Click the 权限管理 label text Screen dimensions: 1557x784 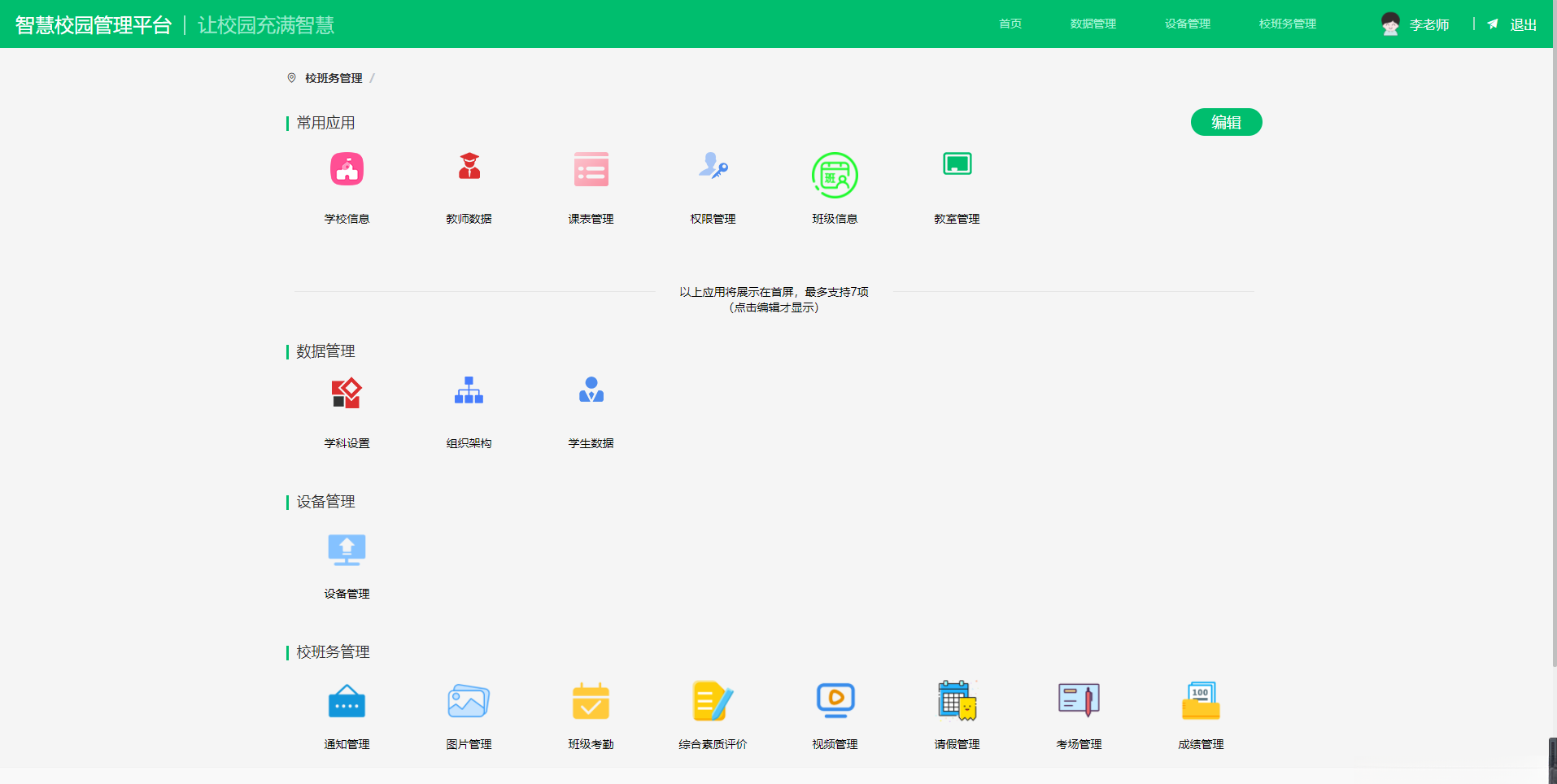point(713,219)
